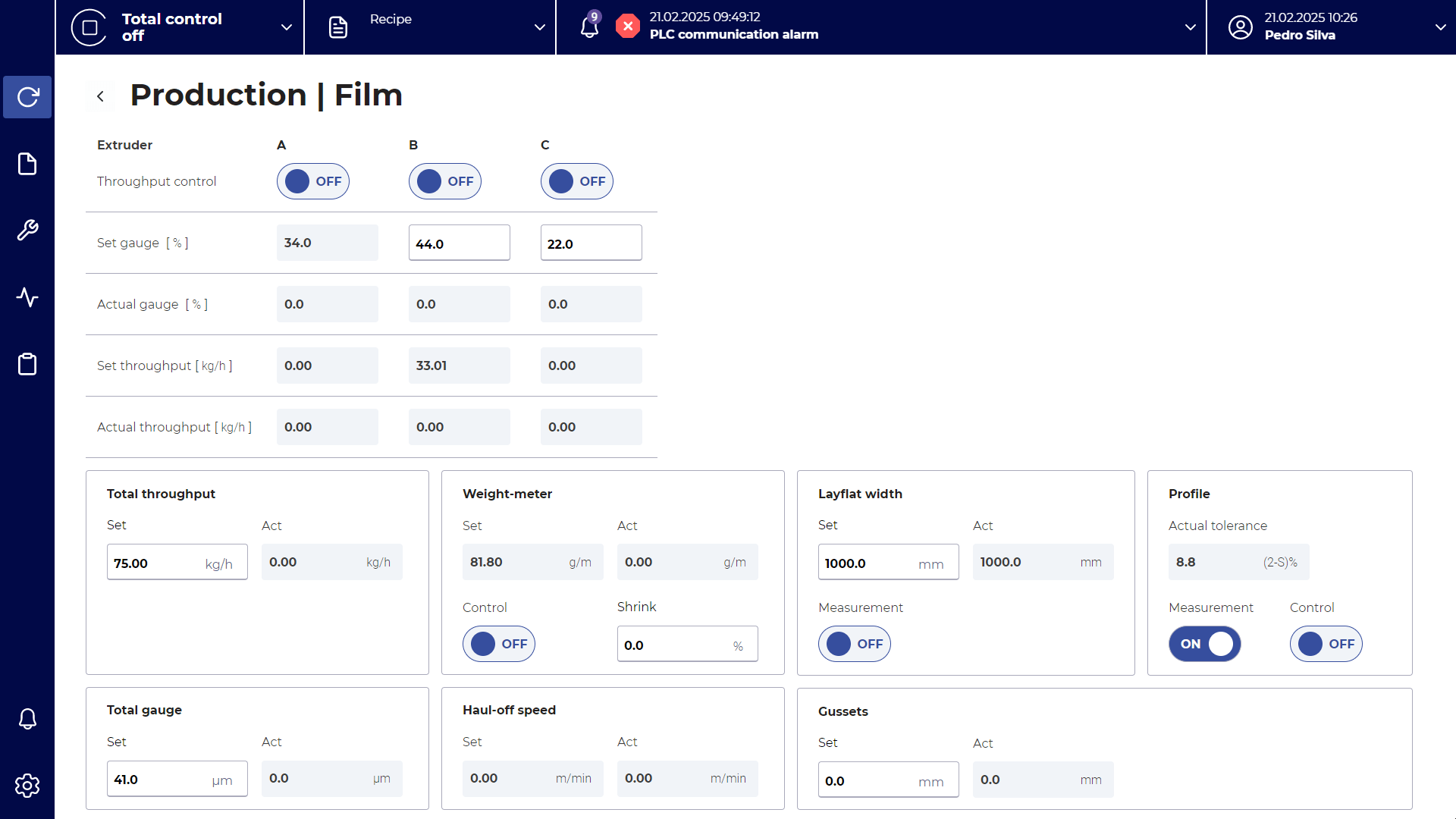Go back using the left chevron
1456x819 pixels.
pos(100,96)
